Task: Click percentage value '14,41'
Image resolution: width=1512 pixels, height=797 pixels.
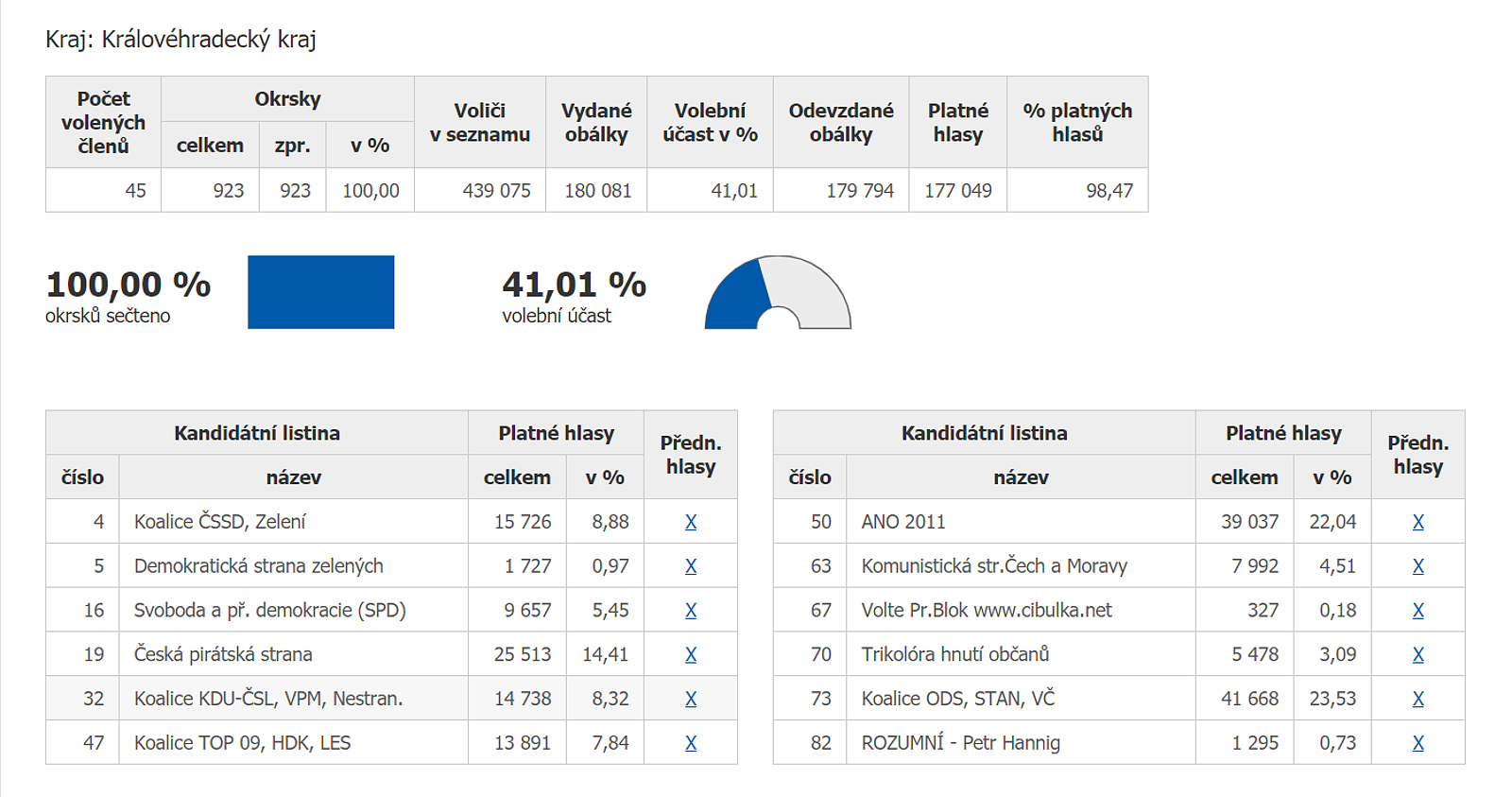Action: [606, 654]
